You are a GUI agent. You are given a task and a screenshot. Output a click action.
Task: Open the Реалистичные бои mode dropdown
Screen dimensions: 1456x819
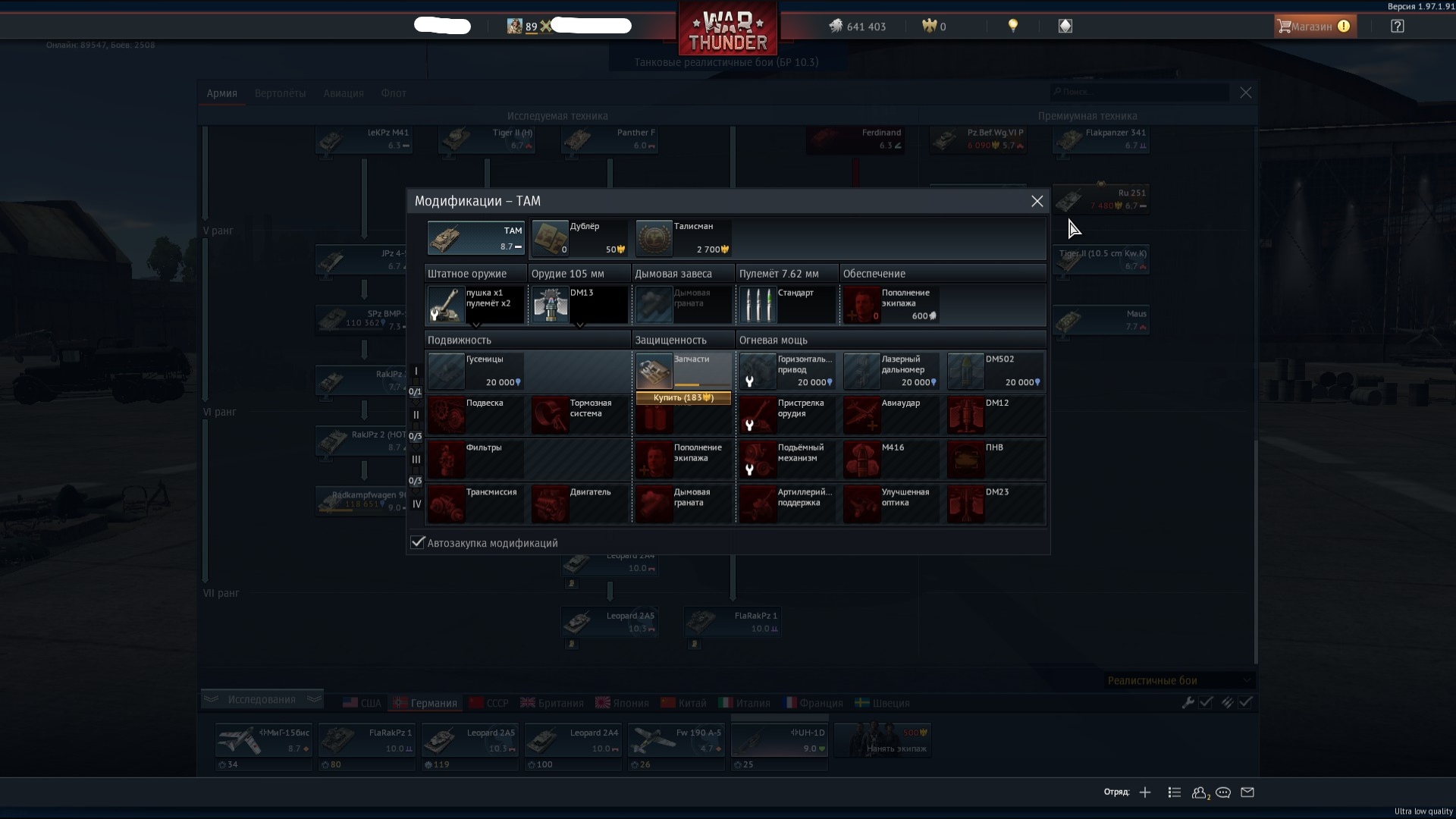pos(1180,680)
